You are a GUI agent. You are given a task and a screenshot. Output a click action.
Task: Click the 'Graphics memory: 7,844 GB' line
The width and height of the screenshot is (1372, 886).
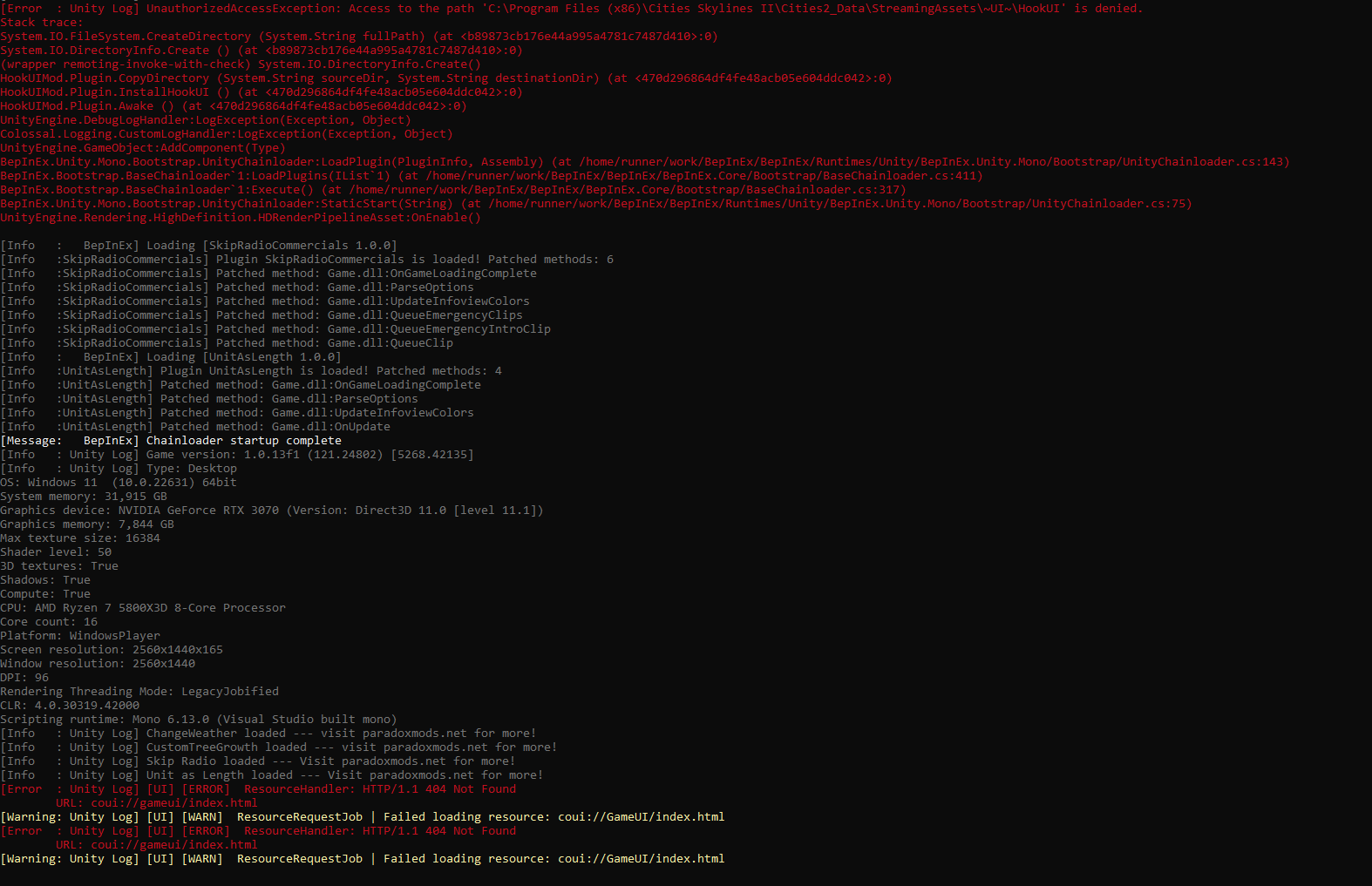tap(87, 524)
